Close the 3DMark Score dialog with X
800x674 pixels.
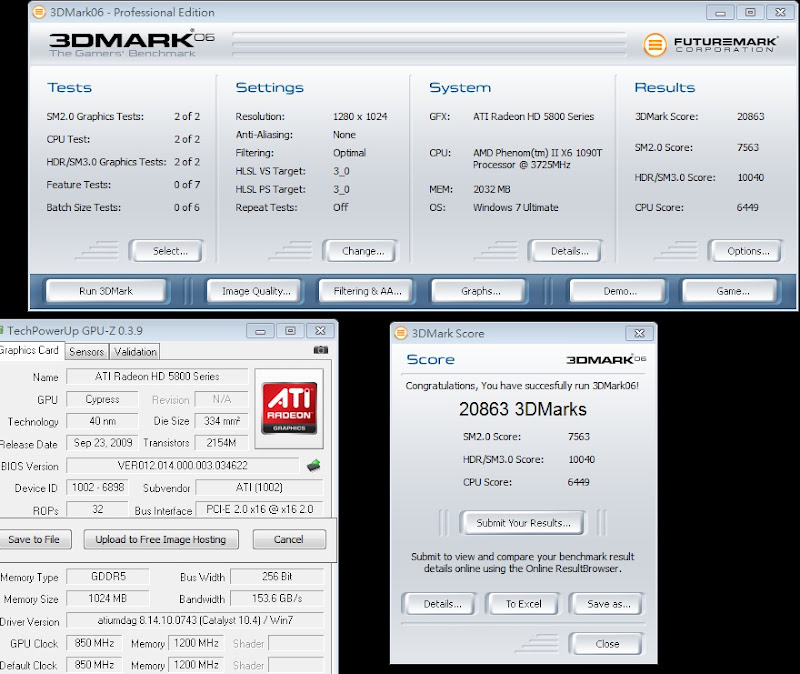click(639, 333)
